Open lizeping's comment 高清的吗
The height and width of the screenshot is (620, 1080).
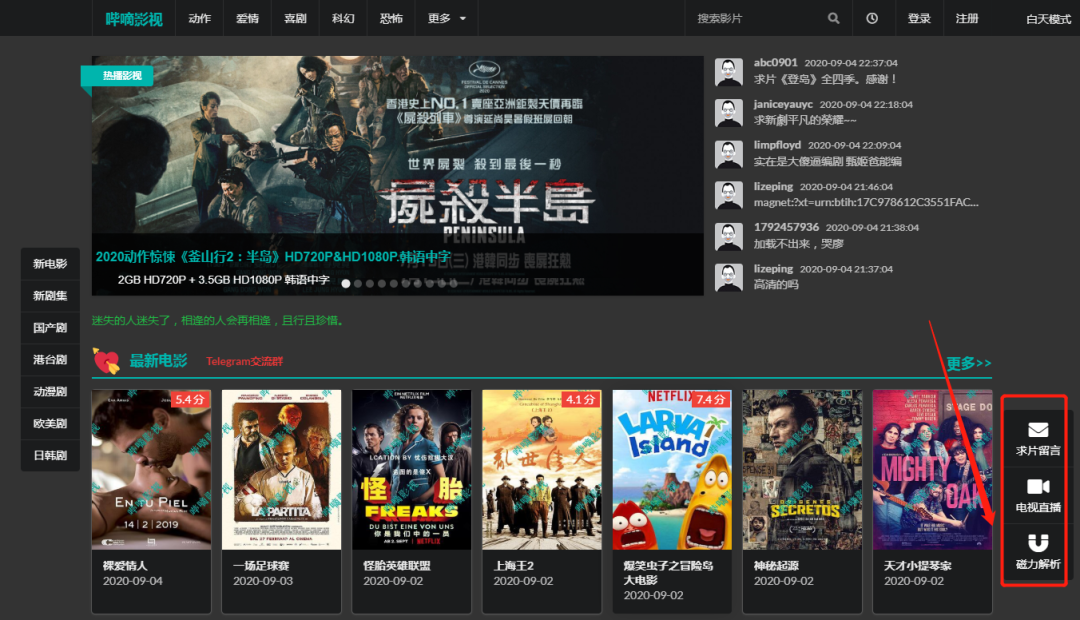point(776,285)
